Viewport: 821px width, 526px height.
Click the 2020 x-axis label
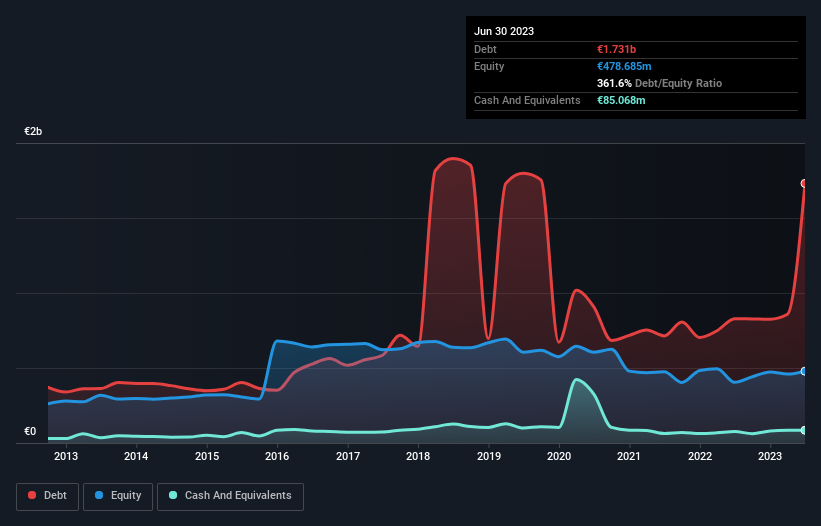559,456
